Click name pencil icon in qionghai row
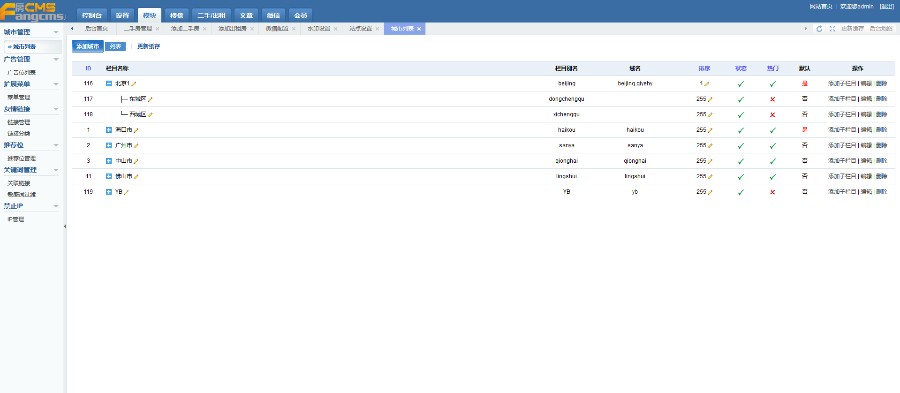 pos(136,161)
